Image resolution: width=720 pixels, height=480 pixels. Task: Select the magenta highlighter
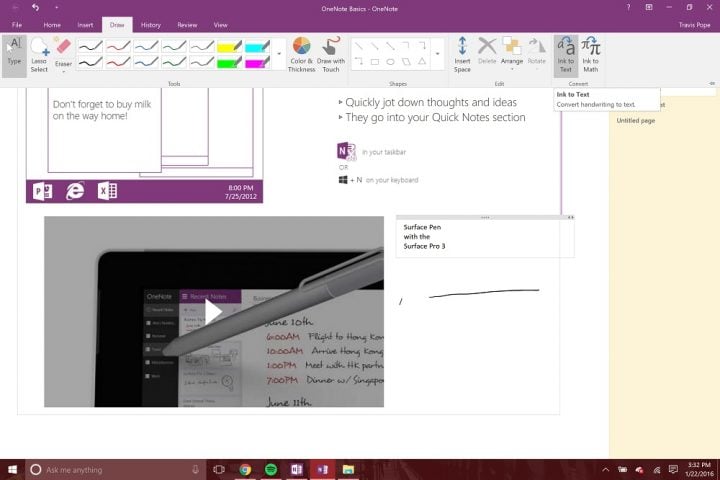257,62
